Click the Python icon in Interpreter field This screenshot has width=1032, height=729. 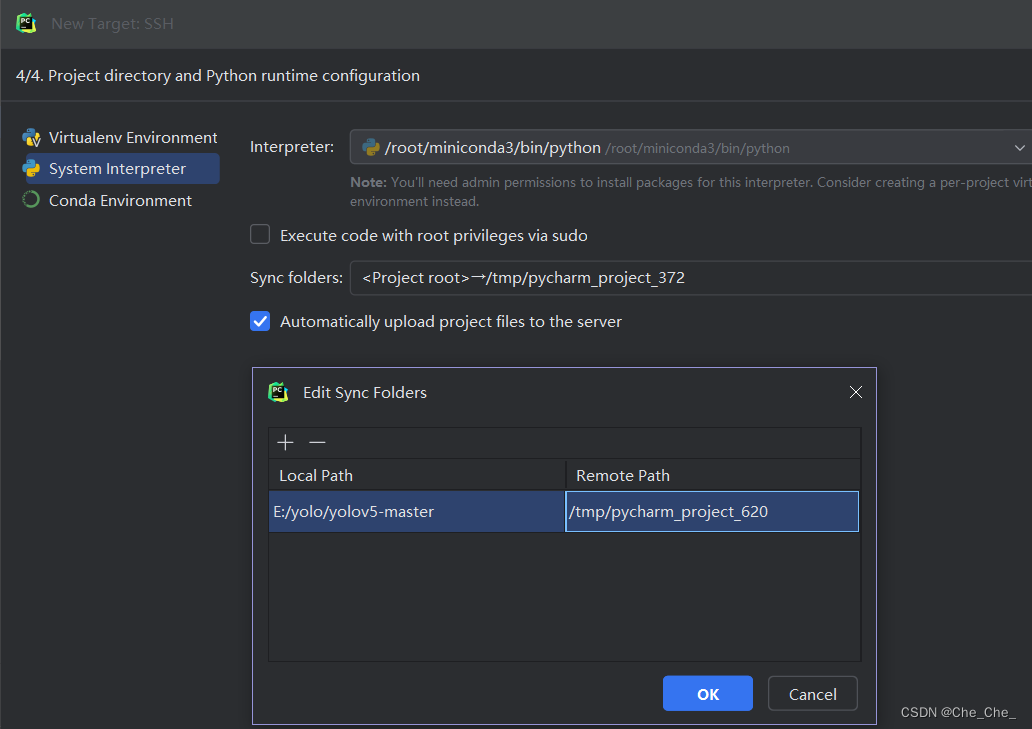371,148
